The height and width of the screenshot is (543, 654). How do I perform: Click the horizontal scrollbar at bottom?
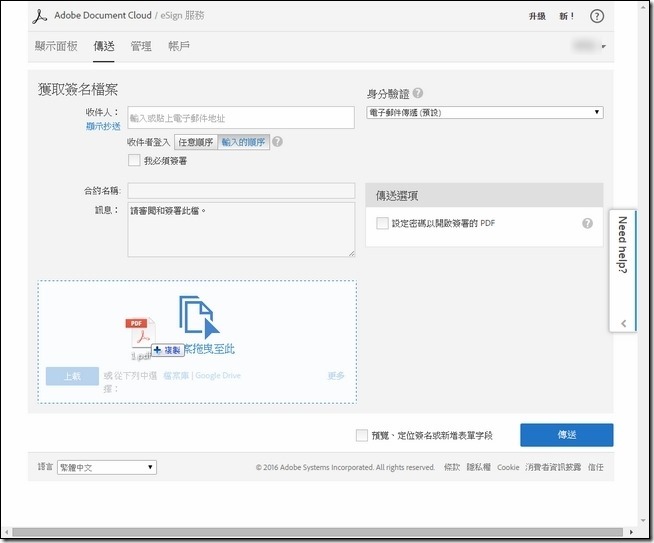[317, 532]
